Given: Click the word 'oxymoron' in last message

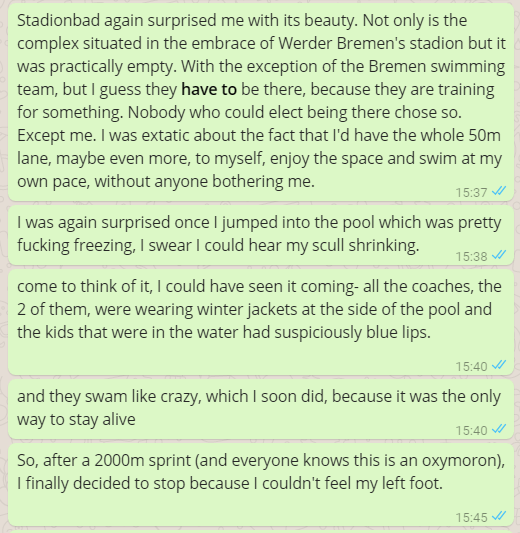Looking at the screenshot, I should [460, 461].
